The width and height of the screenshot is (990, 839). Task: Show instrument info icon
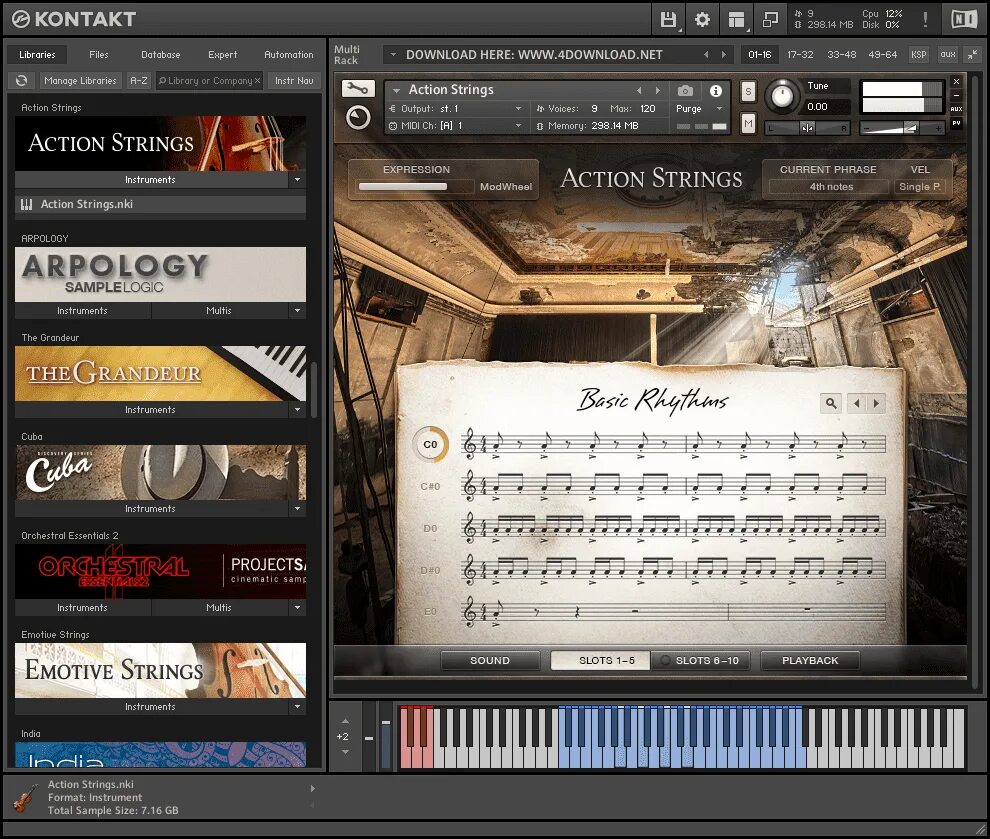coord(715,91)
